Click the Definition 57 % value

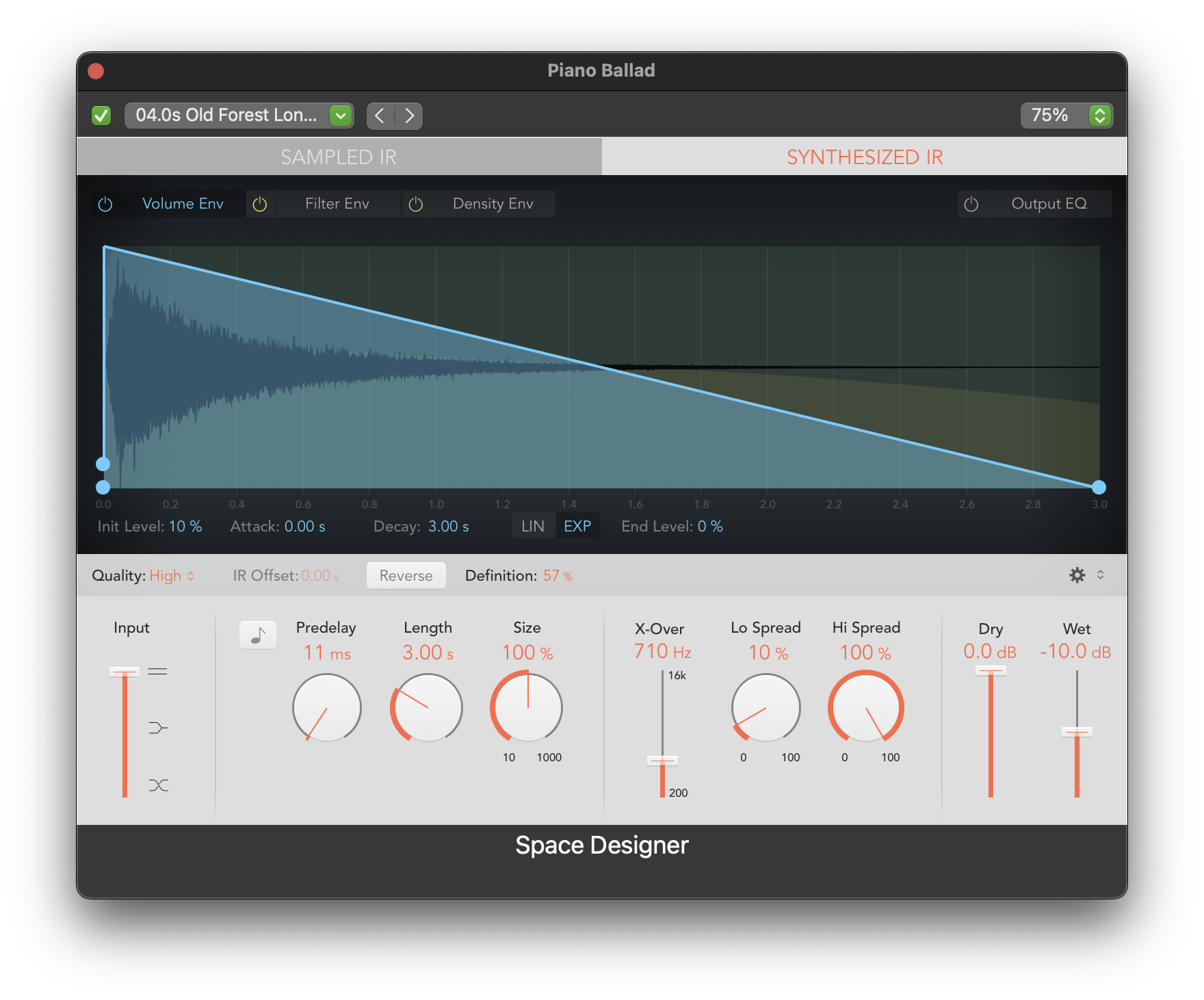(558, 576)
